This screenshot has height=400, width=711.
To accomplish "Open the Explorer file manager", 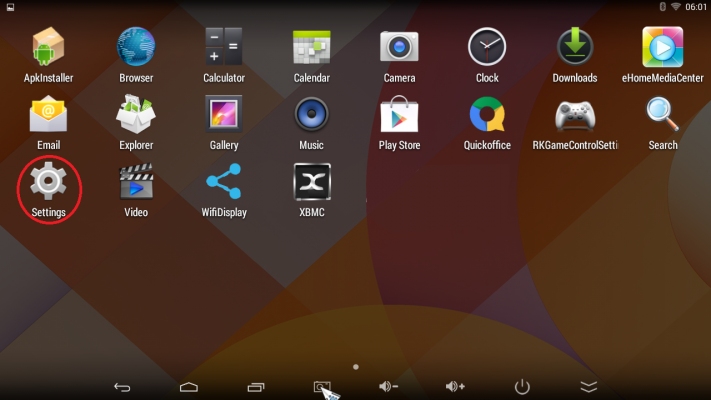I will tap(136, 122).
